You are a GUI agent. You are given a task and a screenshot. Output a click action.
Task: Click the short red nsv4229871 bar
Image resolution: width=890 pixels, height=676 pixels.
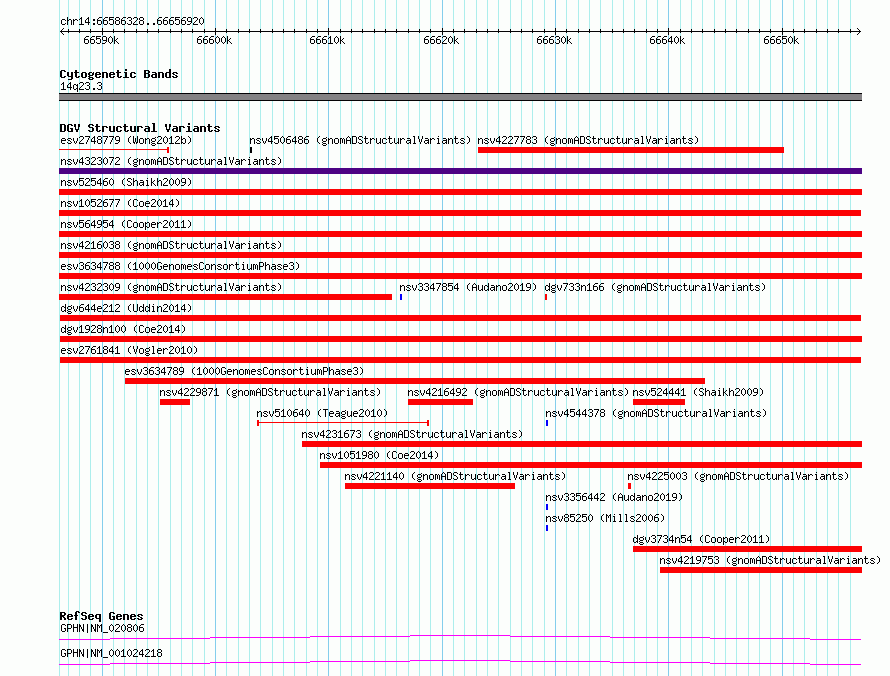coord(175,402)
